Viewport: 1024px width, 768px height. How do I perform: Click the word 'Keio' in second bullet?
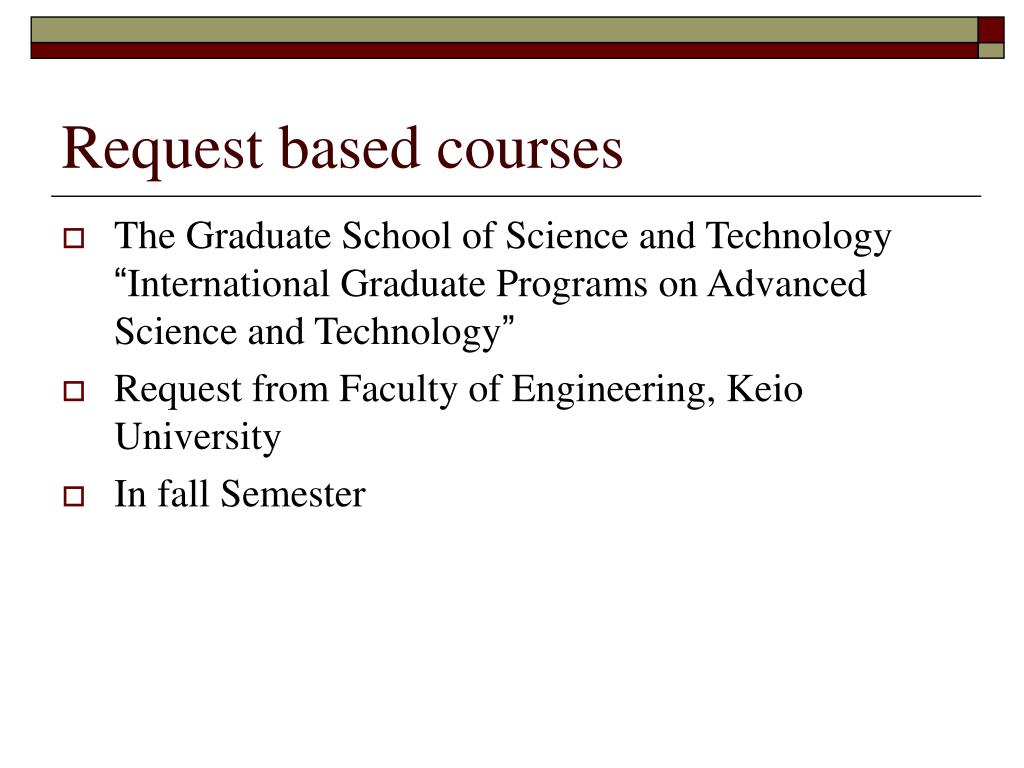(765, 389)
